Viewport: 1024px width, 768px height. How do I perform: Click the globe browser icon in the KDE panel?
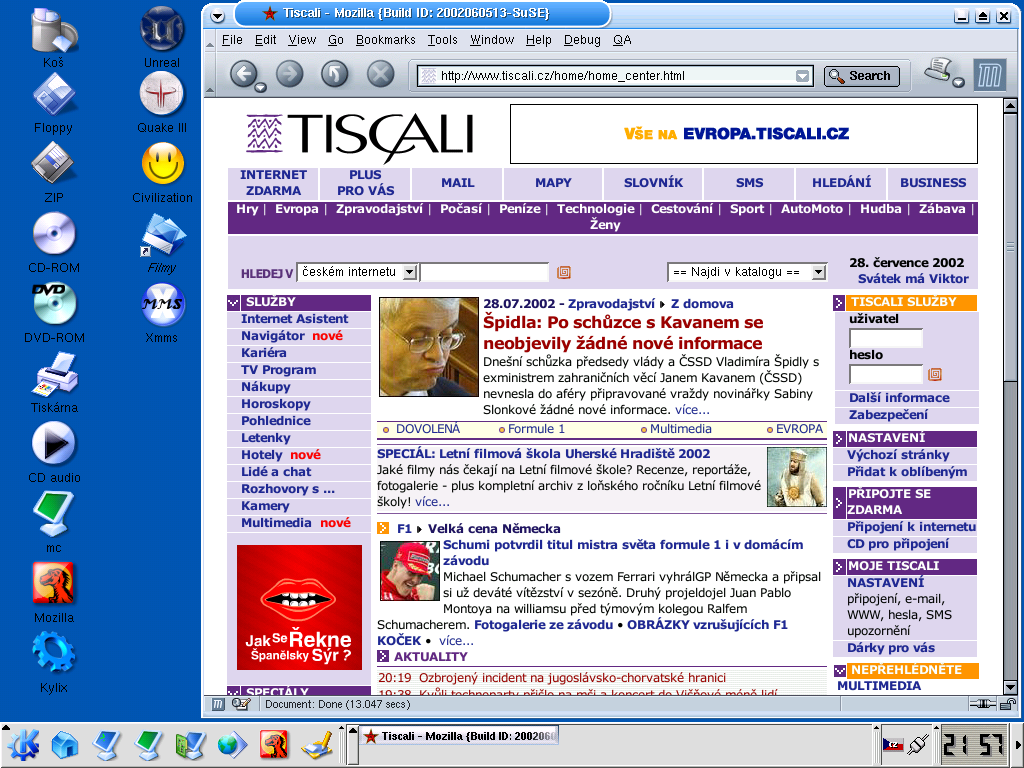pyautogui.click(x=232, y=744)
